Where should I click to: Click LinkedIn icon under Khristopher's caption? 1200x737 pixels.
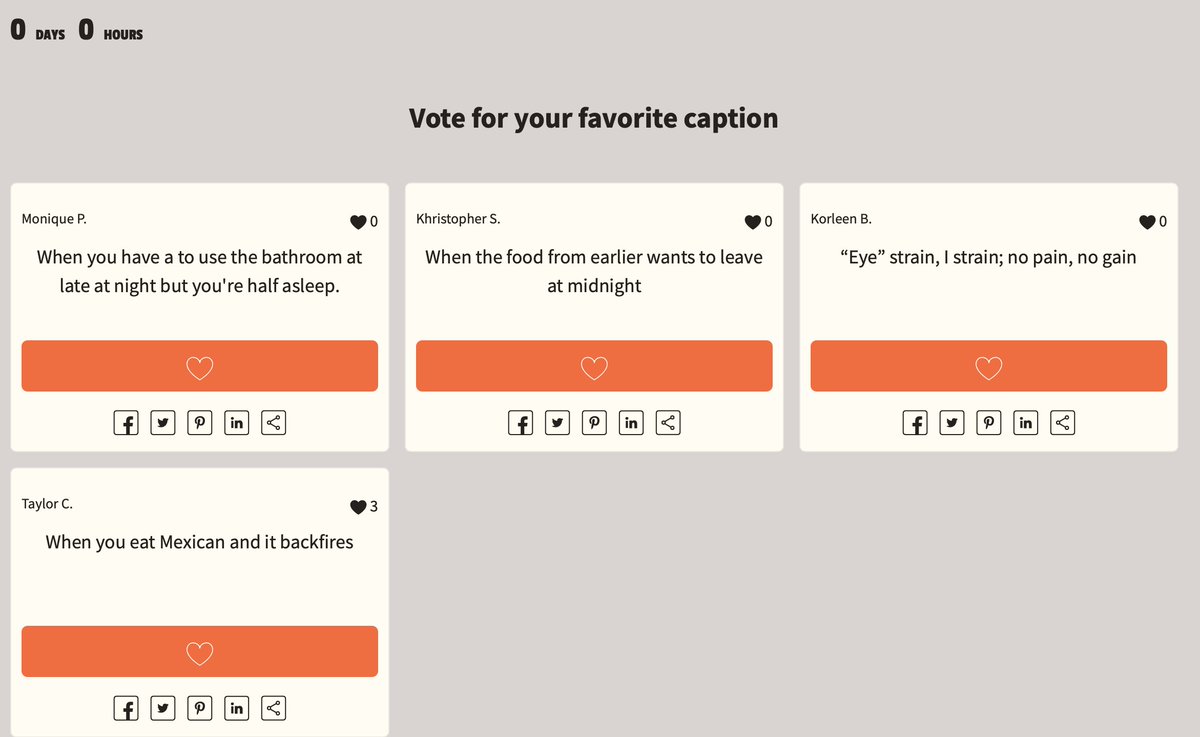[x=631, y=423]
